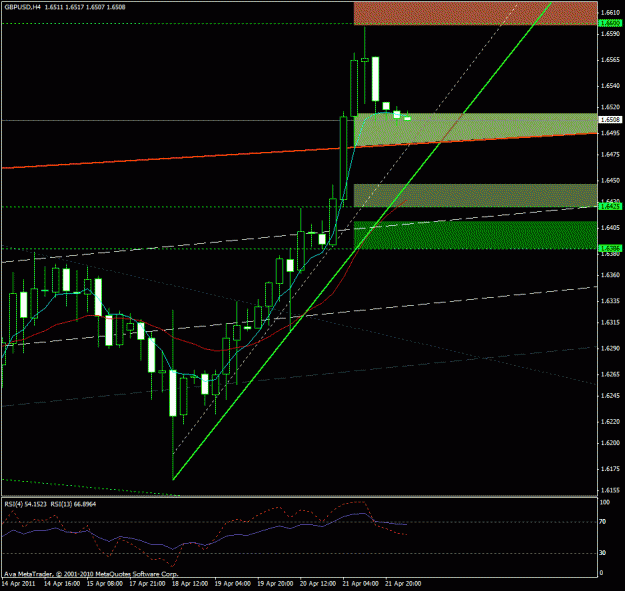
Task: Click the 19 Apr 20:00 time label
Action: click(x=275, y=584)
